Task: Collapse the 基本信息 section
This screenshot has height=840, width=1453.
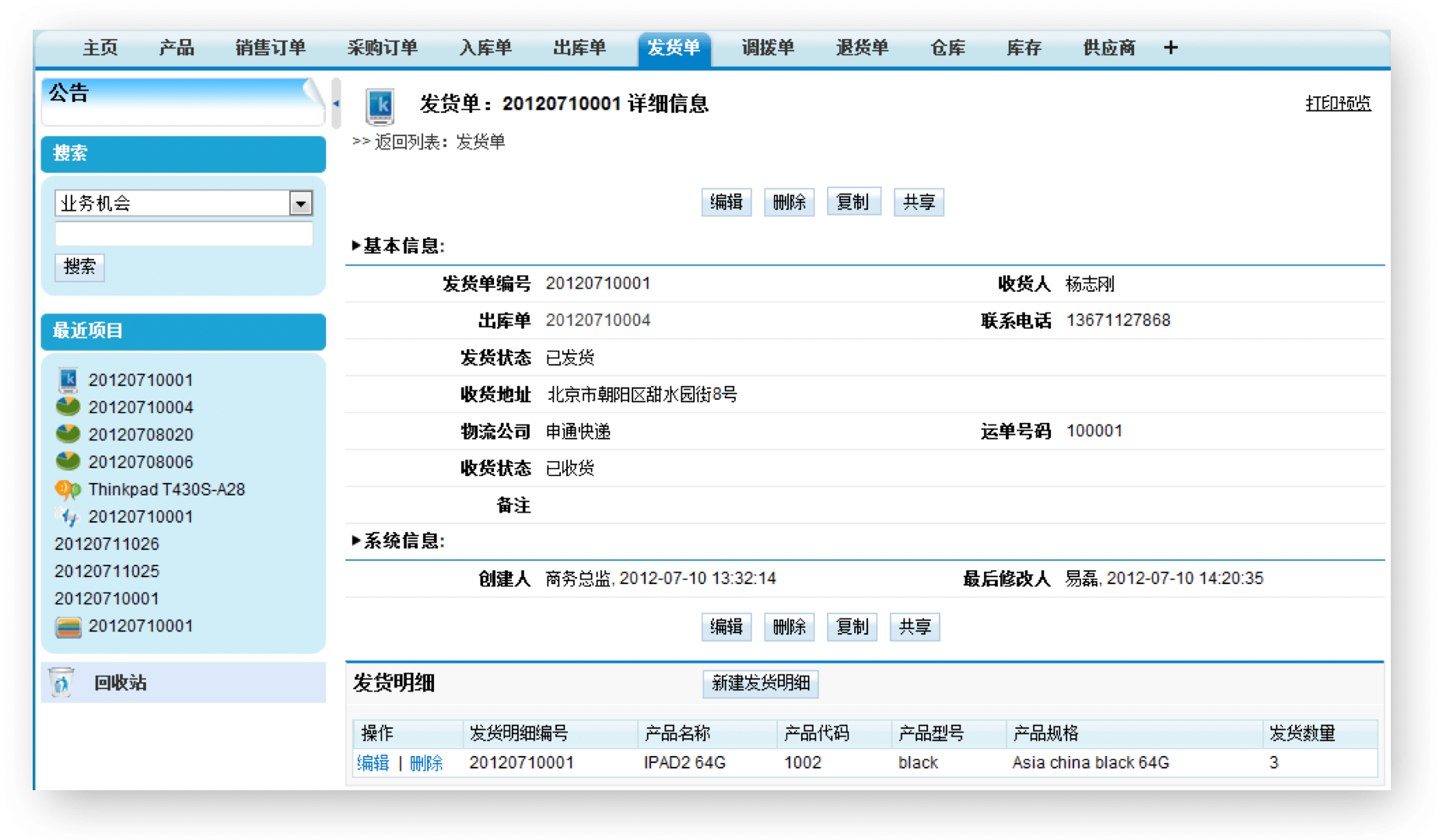Action: point(356,246)
